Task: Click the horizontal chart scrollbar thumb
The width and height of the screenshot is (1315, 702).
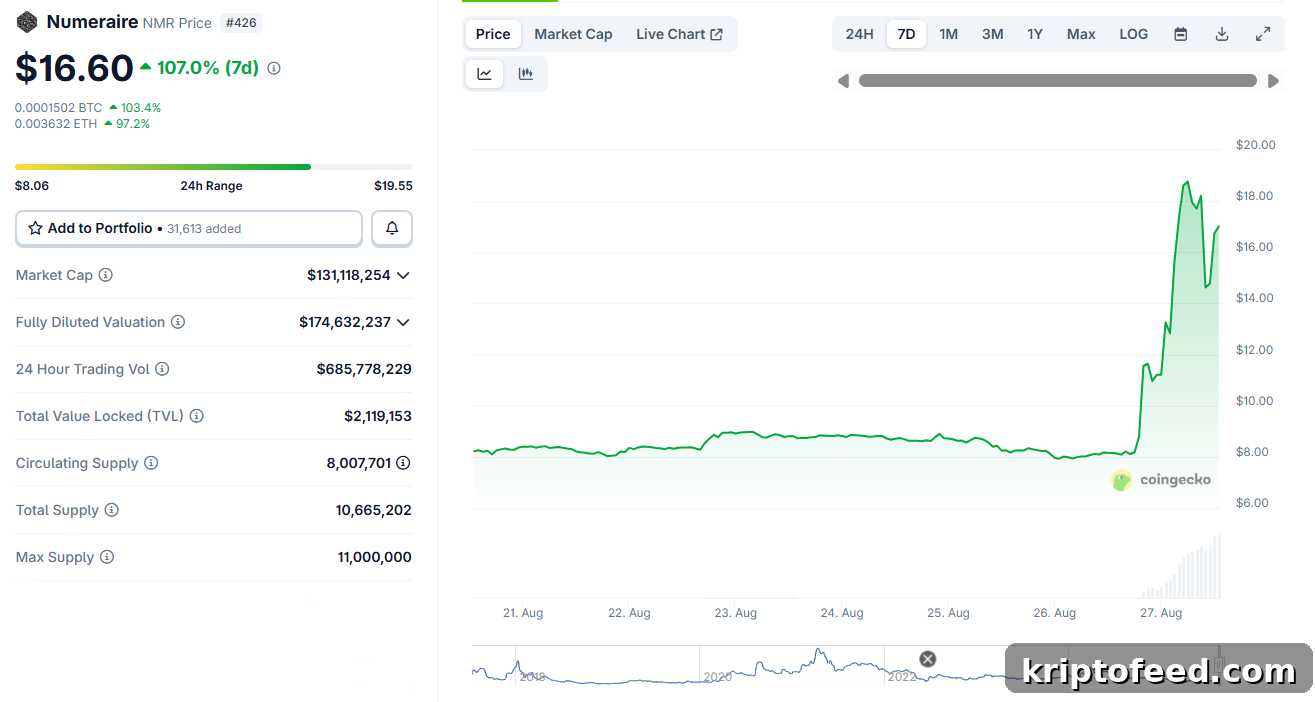Action: pos(1058,81)
